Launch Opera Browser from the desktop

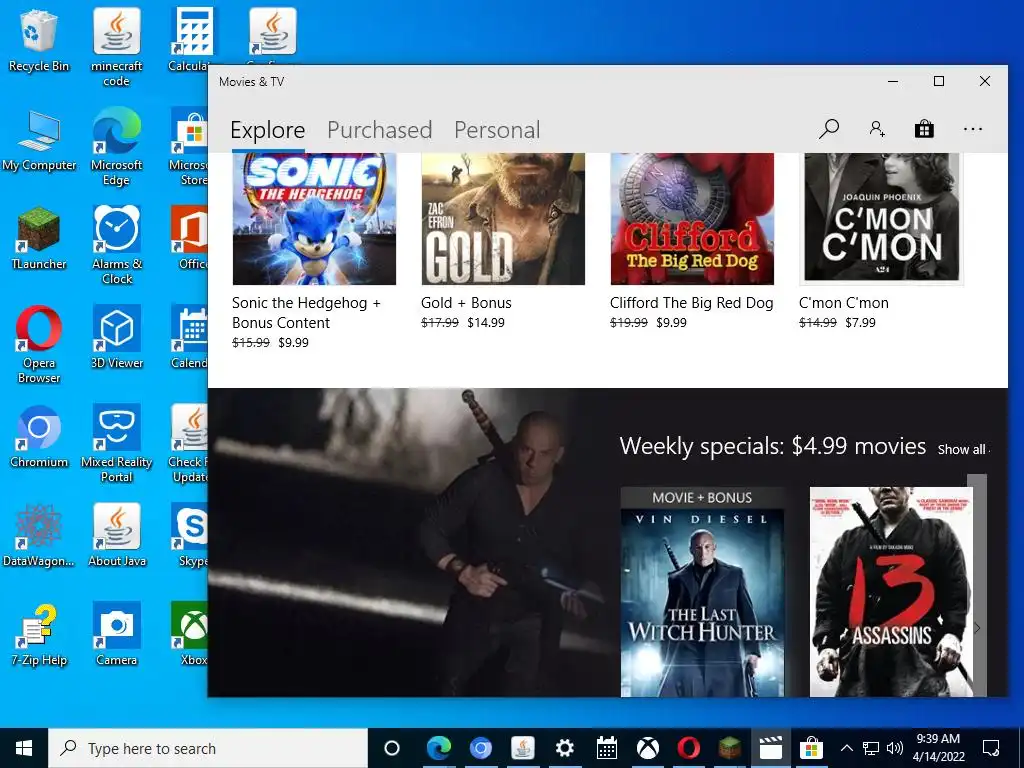pos(39,345)
